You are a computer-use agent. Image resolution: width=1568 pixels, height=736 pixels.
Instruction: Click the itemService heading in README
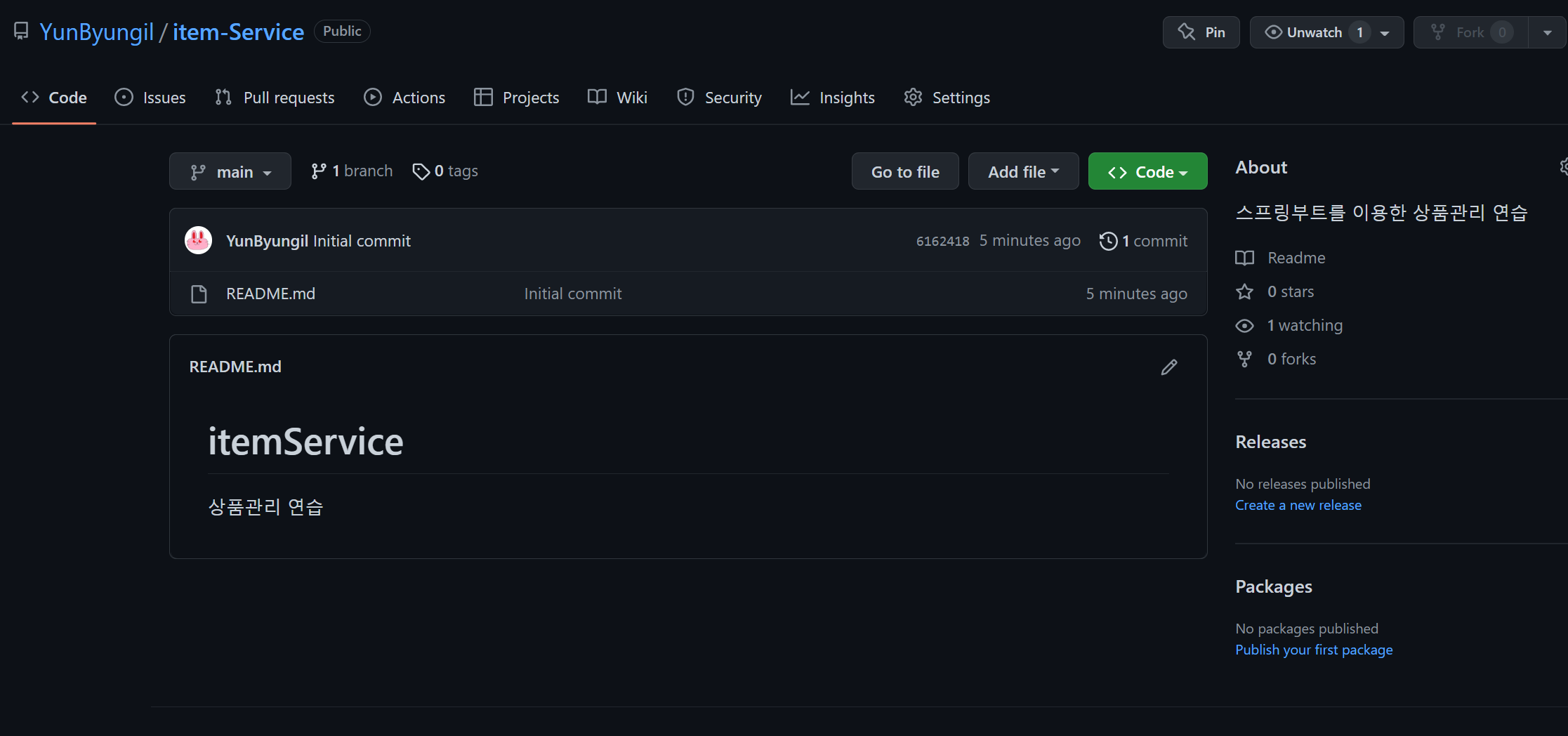click(305, 442)
